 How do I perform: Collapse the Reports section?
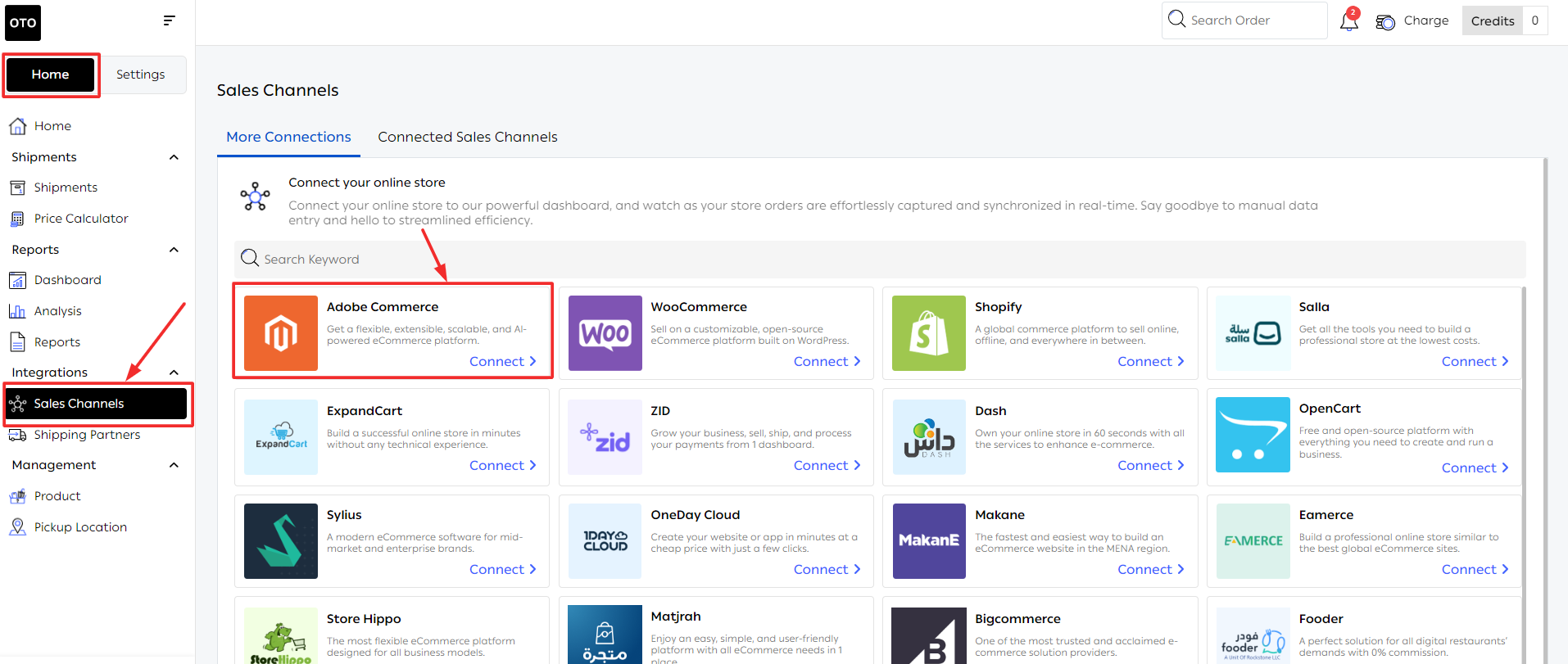tap(174, 250)
